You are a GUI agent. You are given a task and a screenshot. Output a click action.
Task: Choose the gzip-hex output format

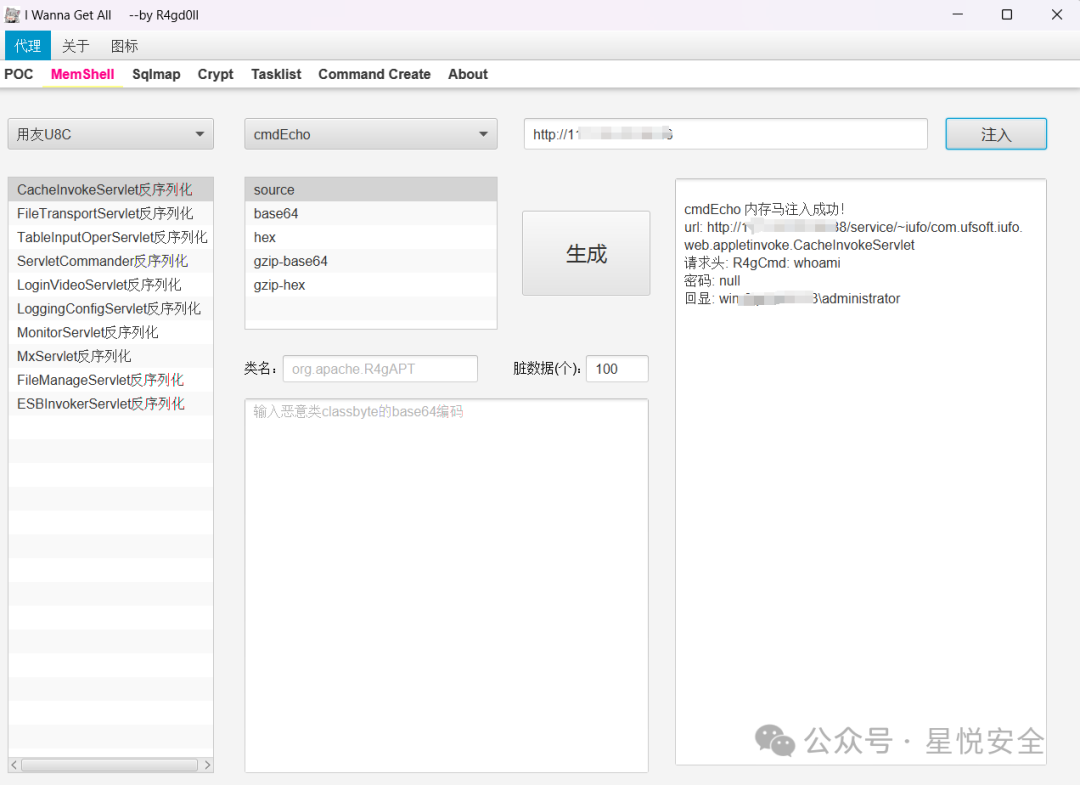pos(371,284)
